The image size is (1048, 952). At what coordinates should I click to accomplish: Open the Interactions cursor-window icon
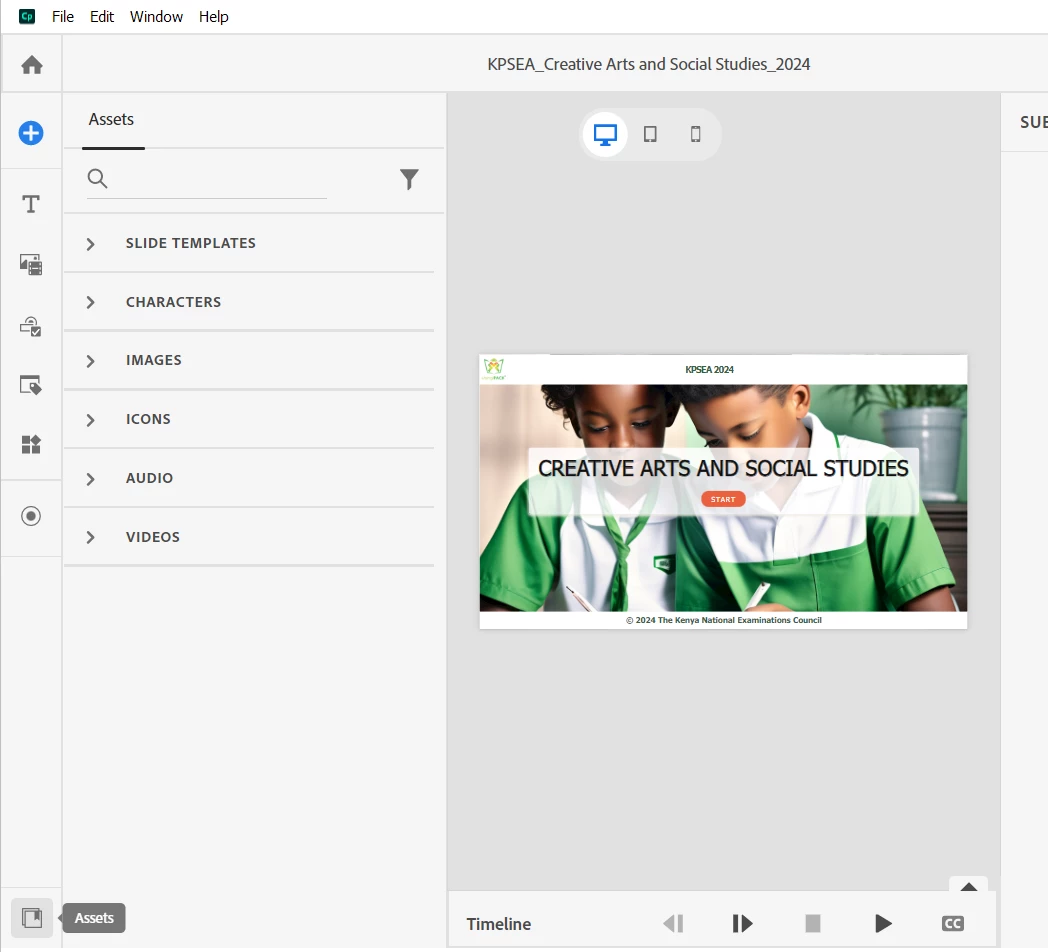(31, 385)
